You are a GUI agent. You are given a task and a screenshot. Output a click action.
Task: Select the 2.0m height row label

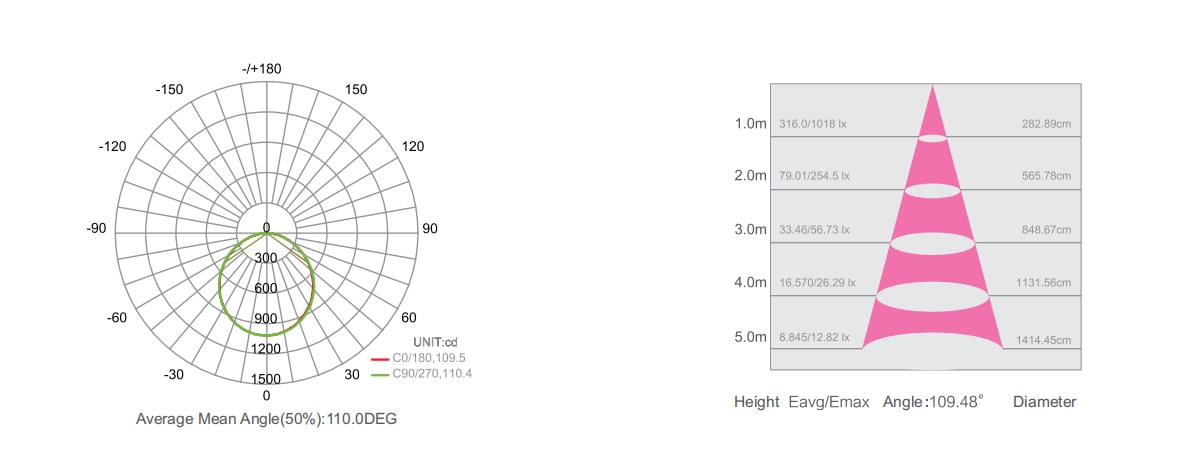coord(750,175)
